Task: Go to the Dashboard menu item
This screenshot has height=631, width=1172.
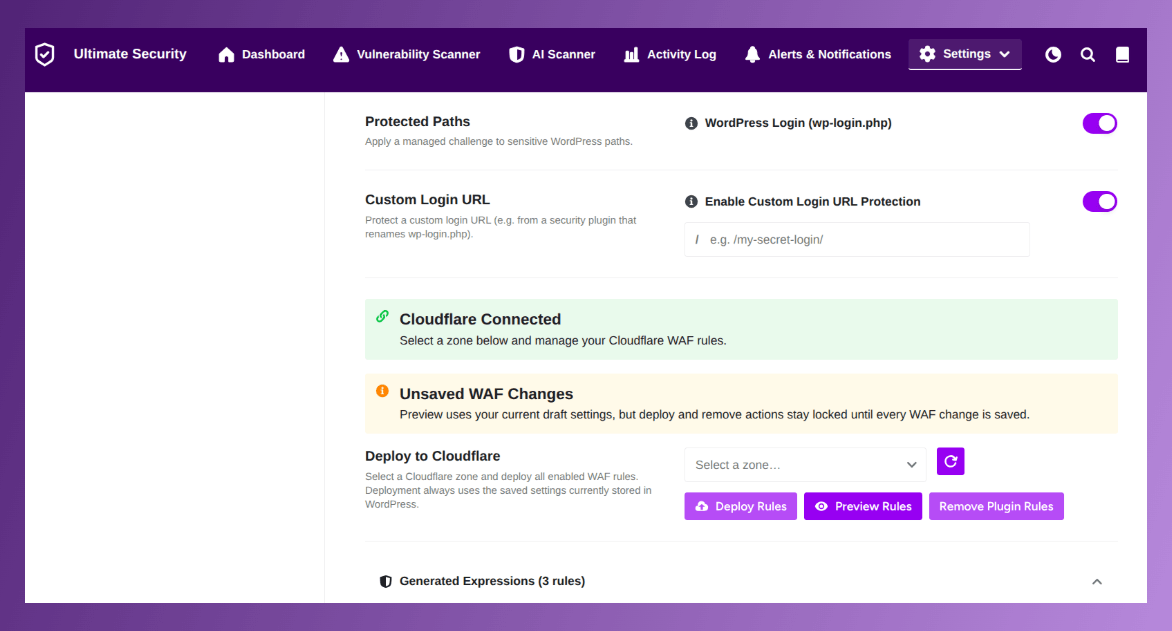Action: click(x=262, y=55)
